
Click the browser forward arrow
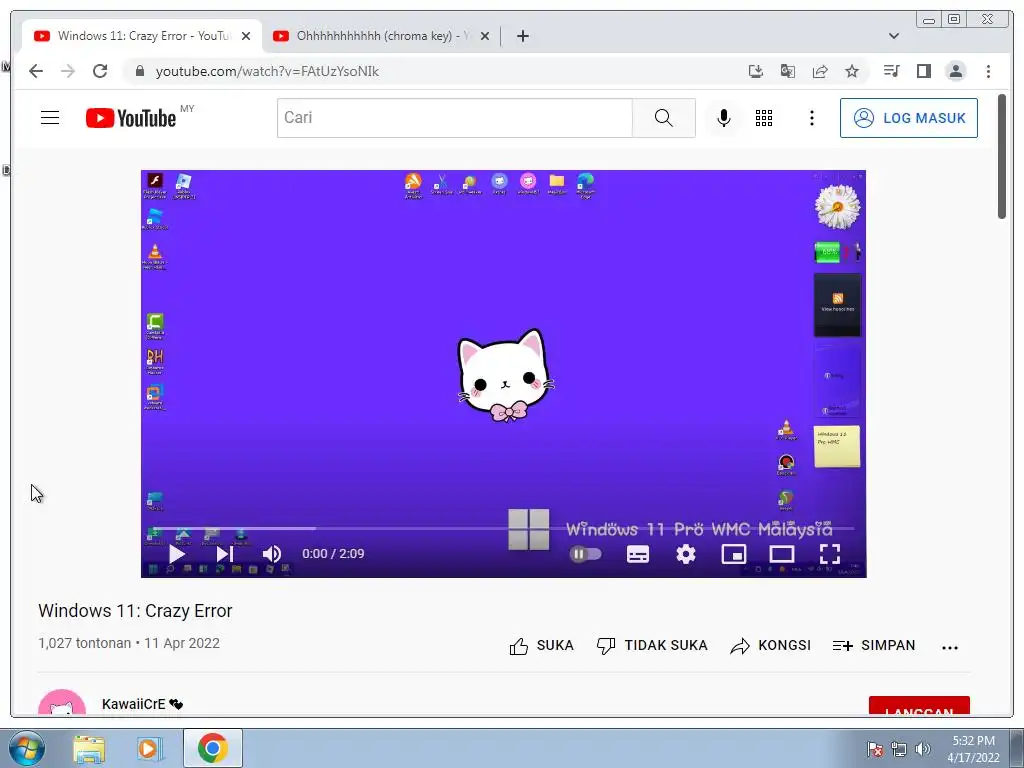pyautogui.click(x=68, y=71)
